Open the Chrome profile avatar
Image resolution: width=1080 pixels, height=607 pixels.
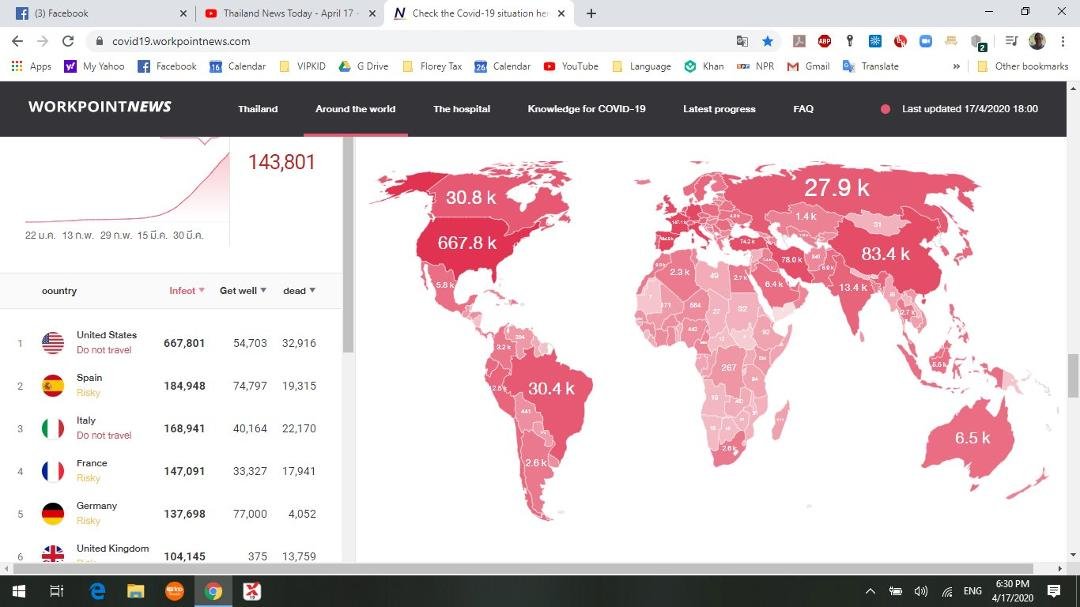[1037, 41]
